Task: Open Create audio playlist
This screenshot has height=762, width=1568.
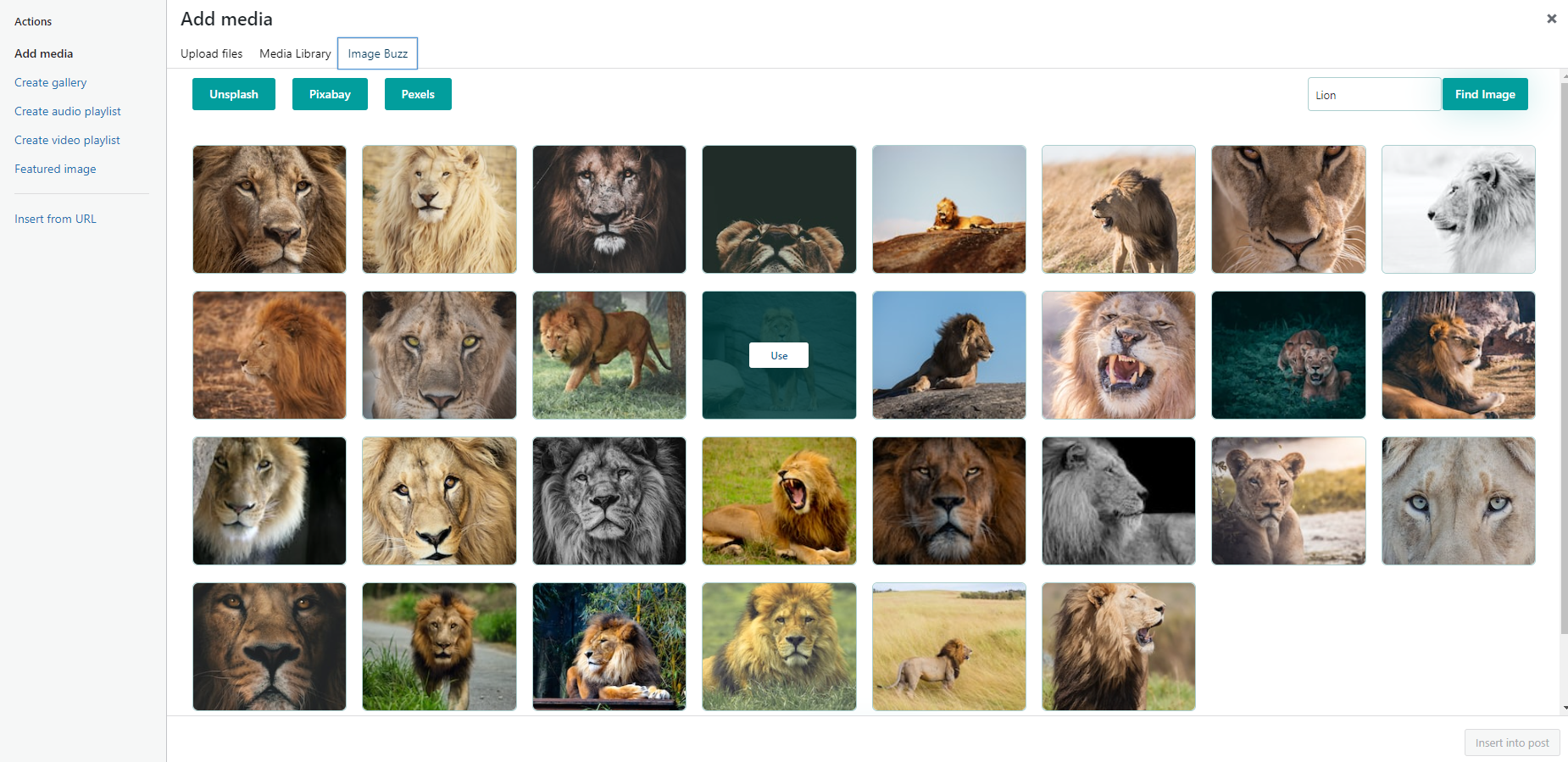Action: pyautogui.click(x=68, y=111)
